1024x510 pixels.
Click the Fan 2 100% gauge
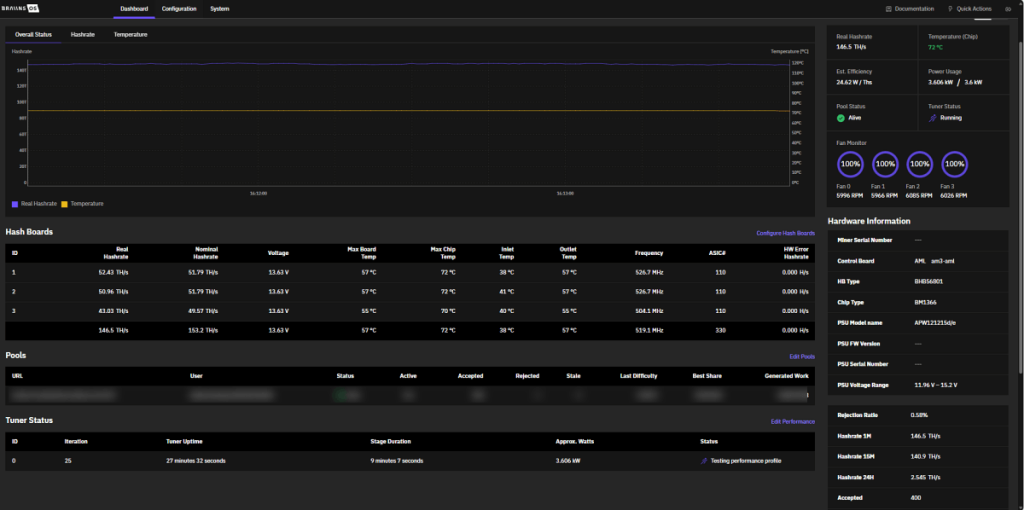coord(920,165)
